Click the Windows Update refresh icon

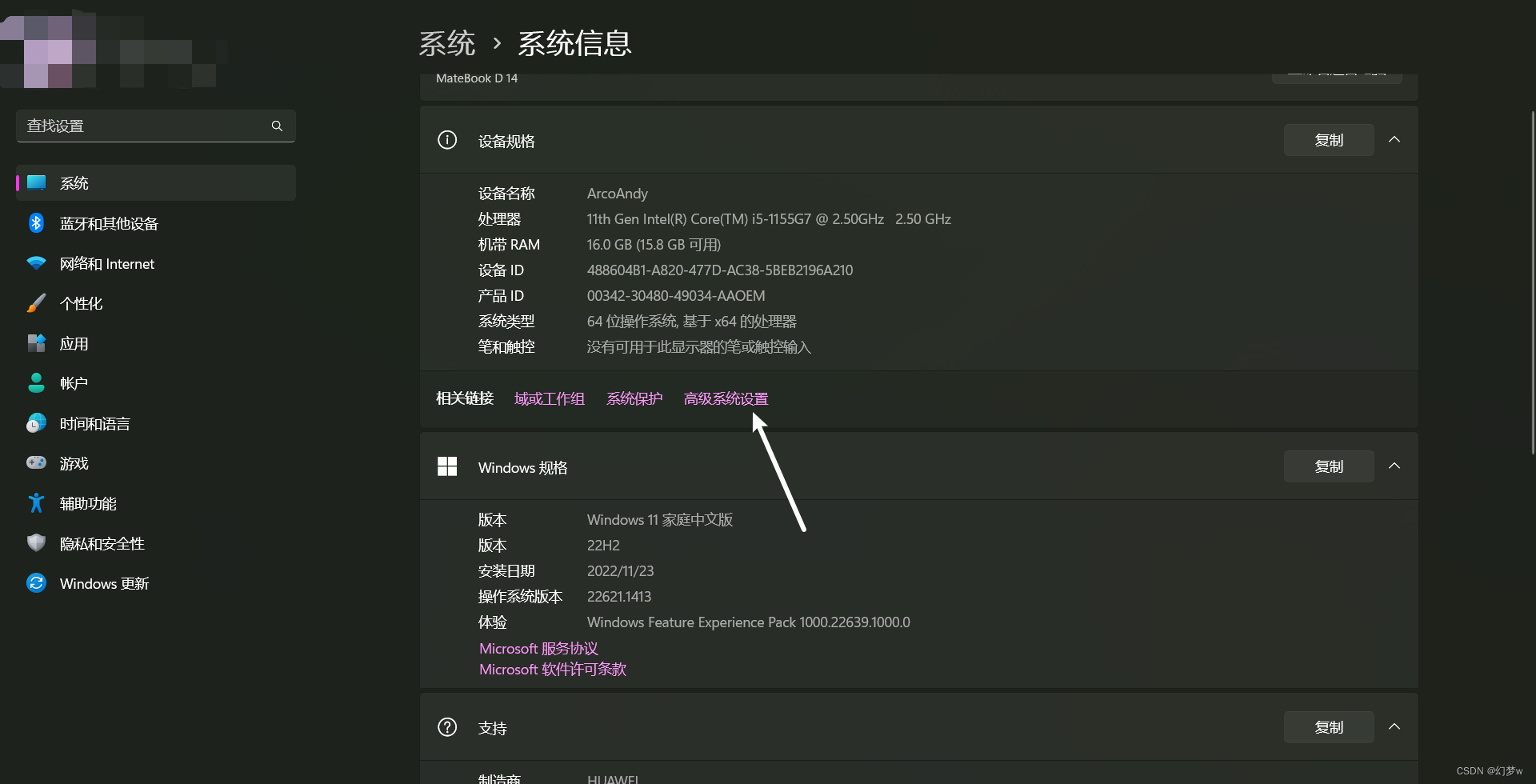click(x=36, y=583)
